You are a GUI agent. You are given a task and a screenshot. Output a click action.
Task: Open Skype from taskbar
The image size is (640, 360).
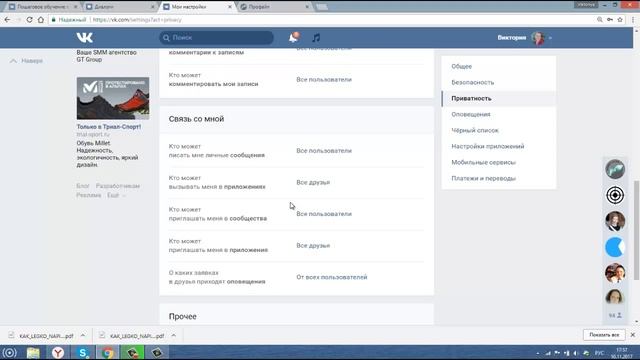click(83, 352)
